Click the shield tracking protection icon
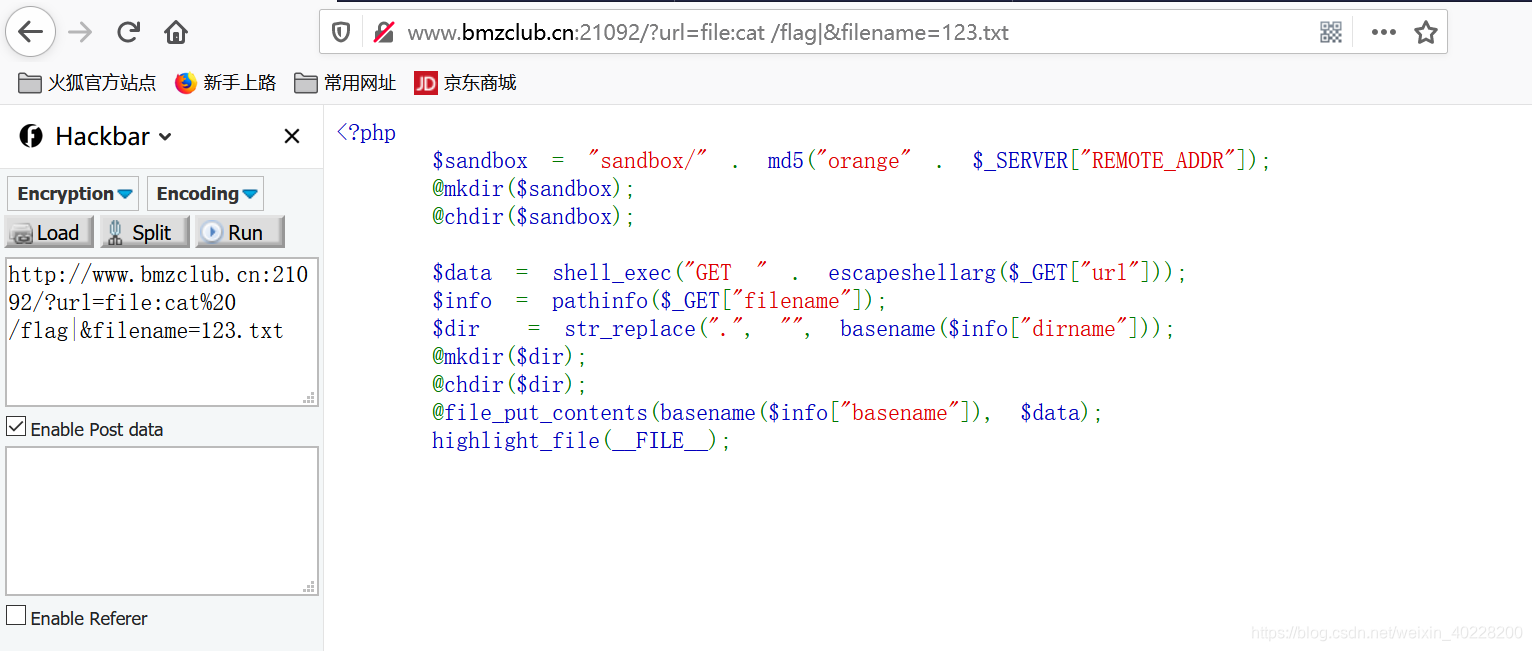Image resolution: width=1532 pixels, height=651 pixels. point(341,32)
